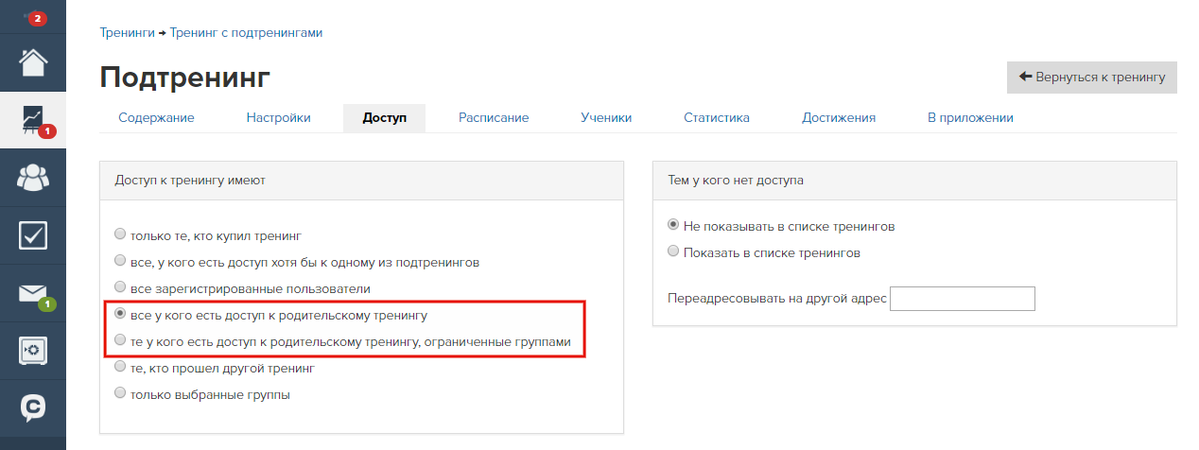Select 'только те, кто купил тренинг' option
The height and width of the screenshot is (450, 1199).
click(x=119, y=234)
